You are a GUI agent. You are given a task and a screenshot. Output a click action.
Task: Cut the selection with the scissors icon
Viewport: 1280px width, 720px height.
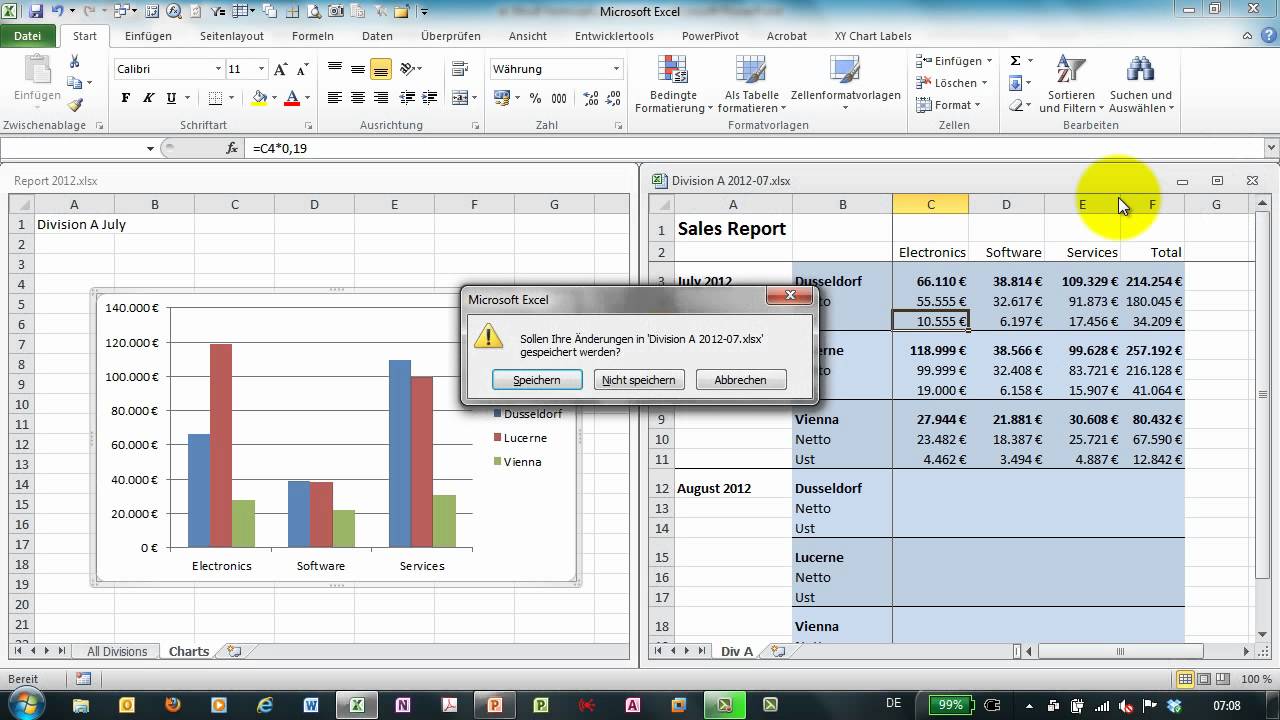click(x=75, y=62)
